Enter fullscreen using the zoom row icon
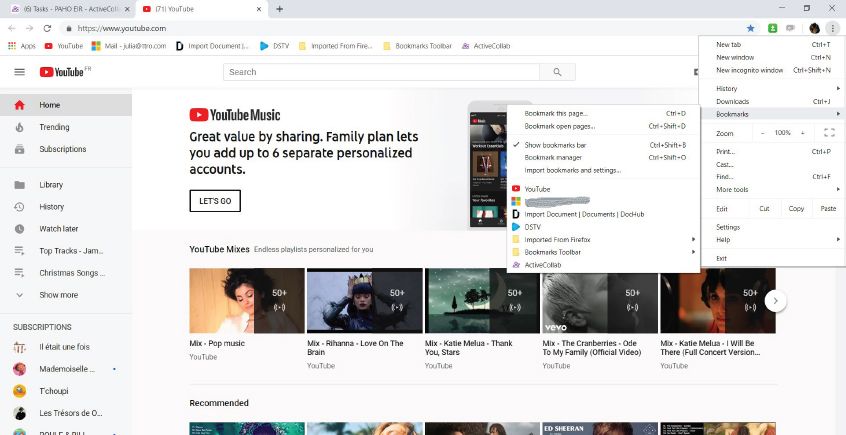This screenshot has width=846, height=435. pos(827,133)
